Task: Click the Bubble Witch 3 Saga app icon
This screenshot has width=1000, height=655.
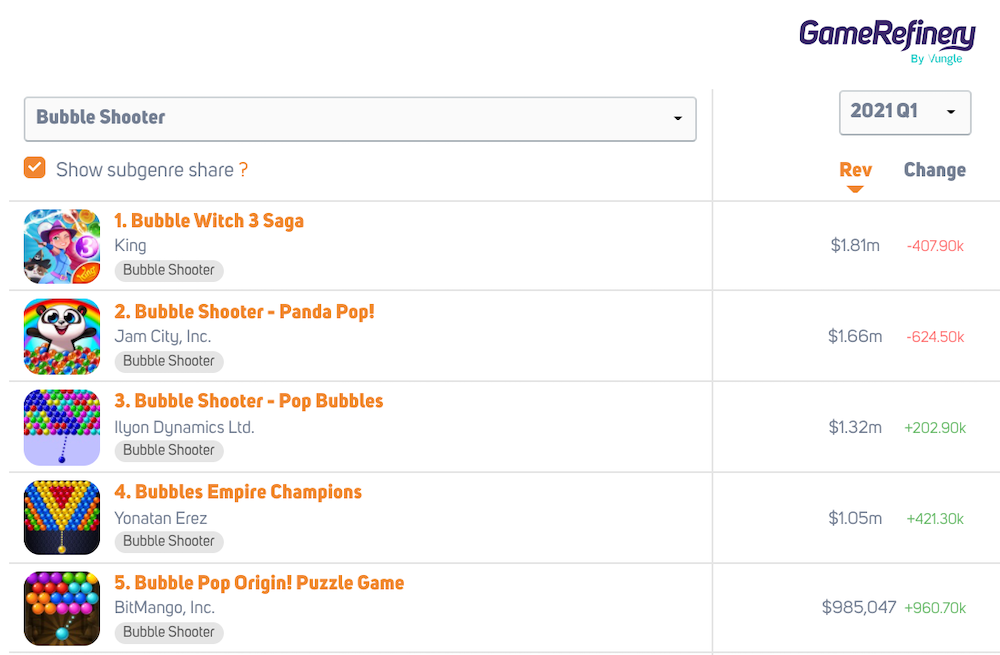Action: 62,246
